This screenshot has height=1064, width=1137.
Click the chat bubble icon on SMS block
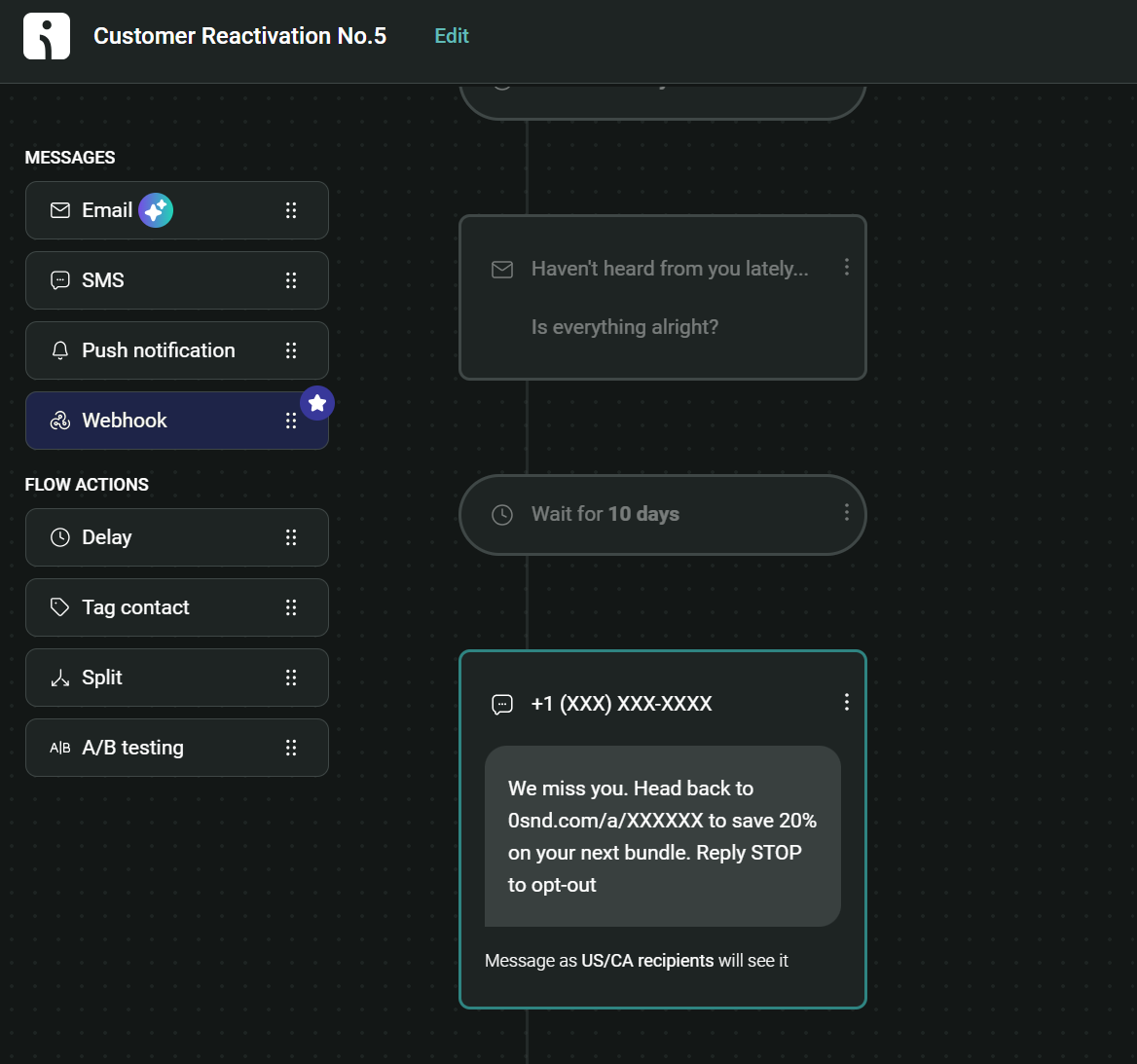(60, 280)
